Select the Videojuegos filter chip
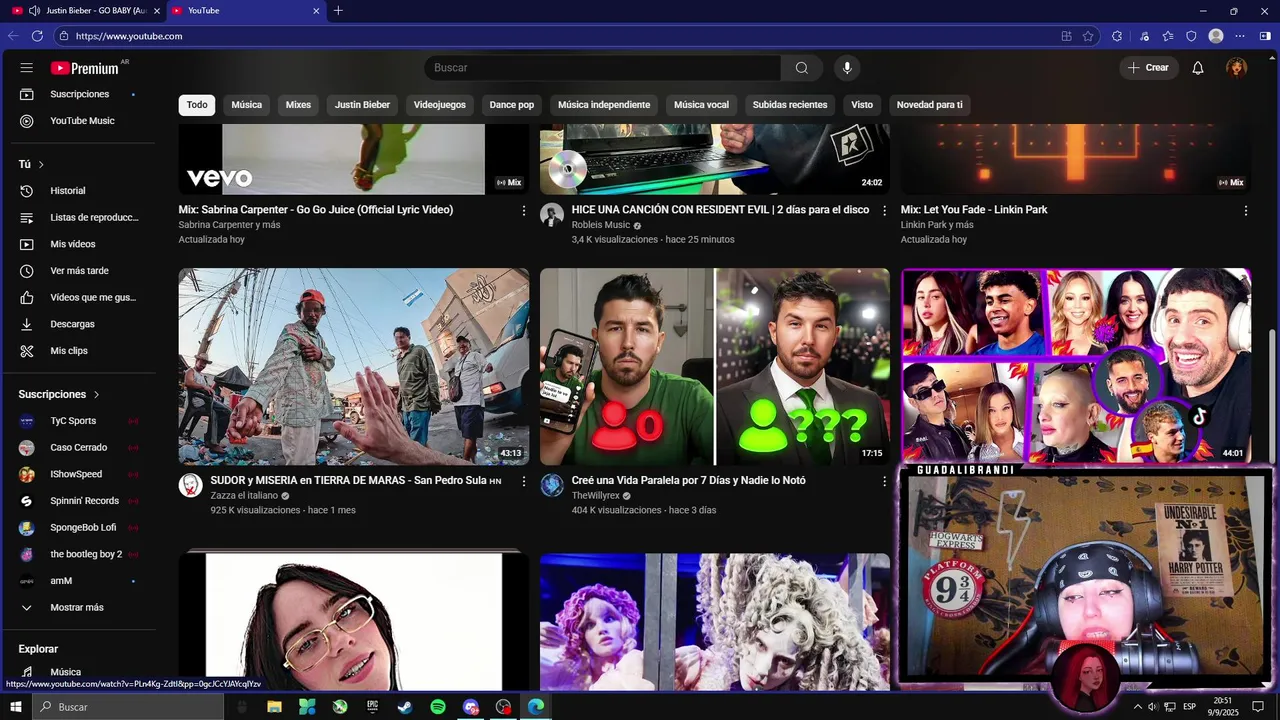The height and width of the screenshot is (720, 1280). (x=440, y=105)
